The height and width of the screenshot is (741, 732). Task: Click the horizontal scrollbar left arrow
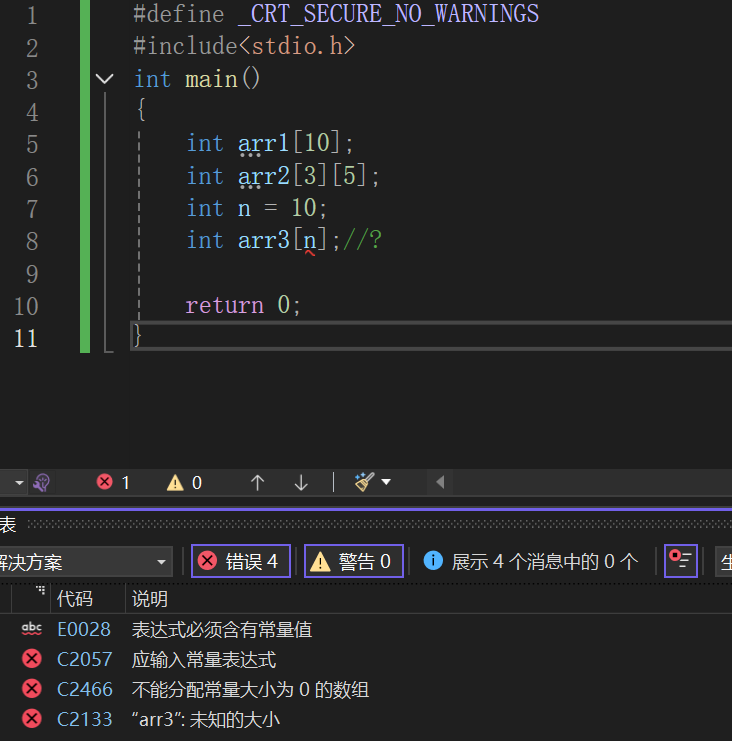440,482
